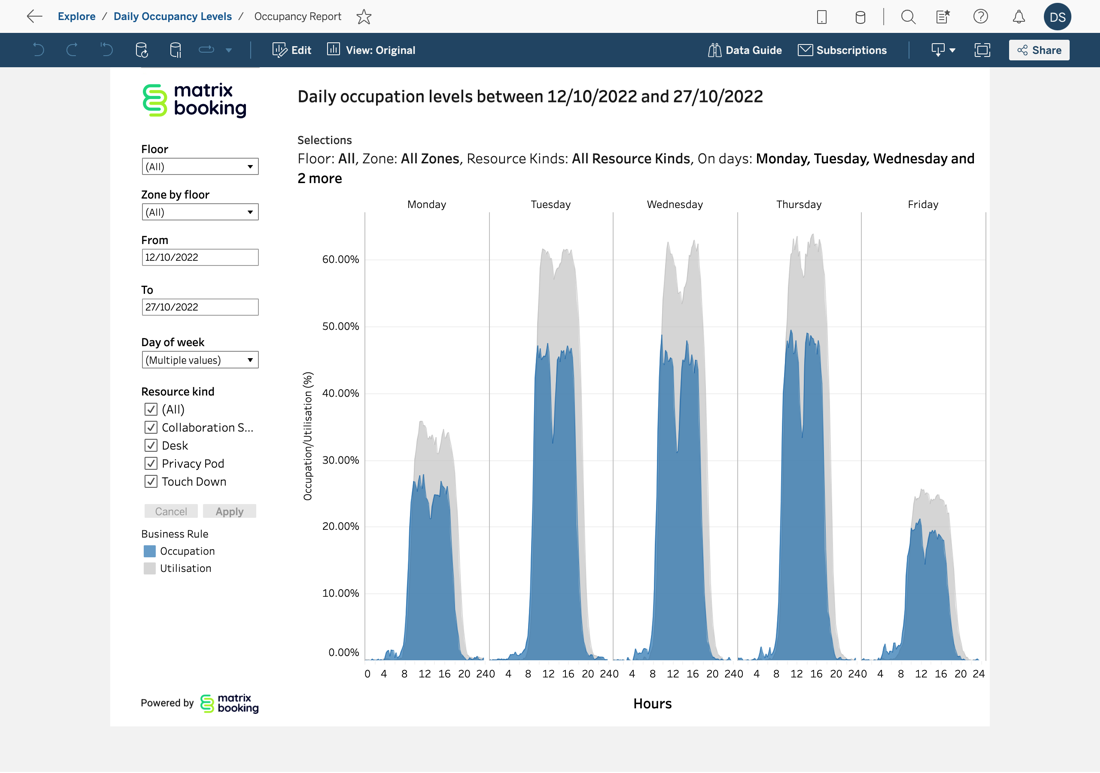The width and height of the screenshot is (1100, 773).
Task: Click the back arrow icon
Action: click(34, 17)
